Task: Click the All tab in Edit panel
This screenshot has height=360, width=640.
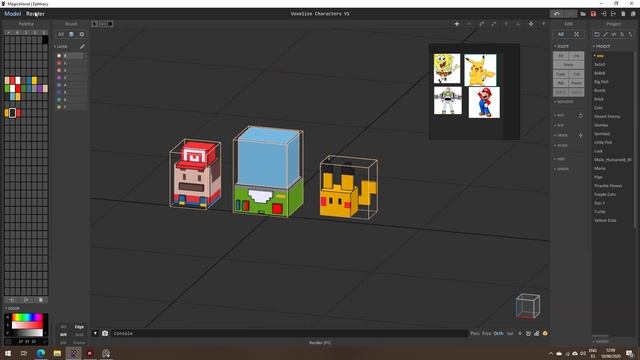Action: (561, 34)
